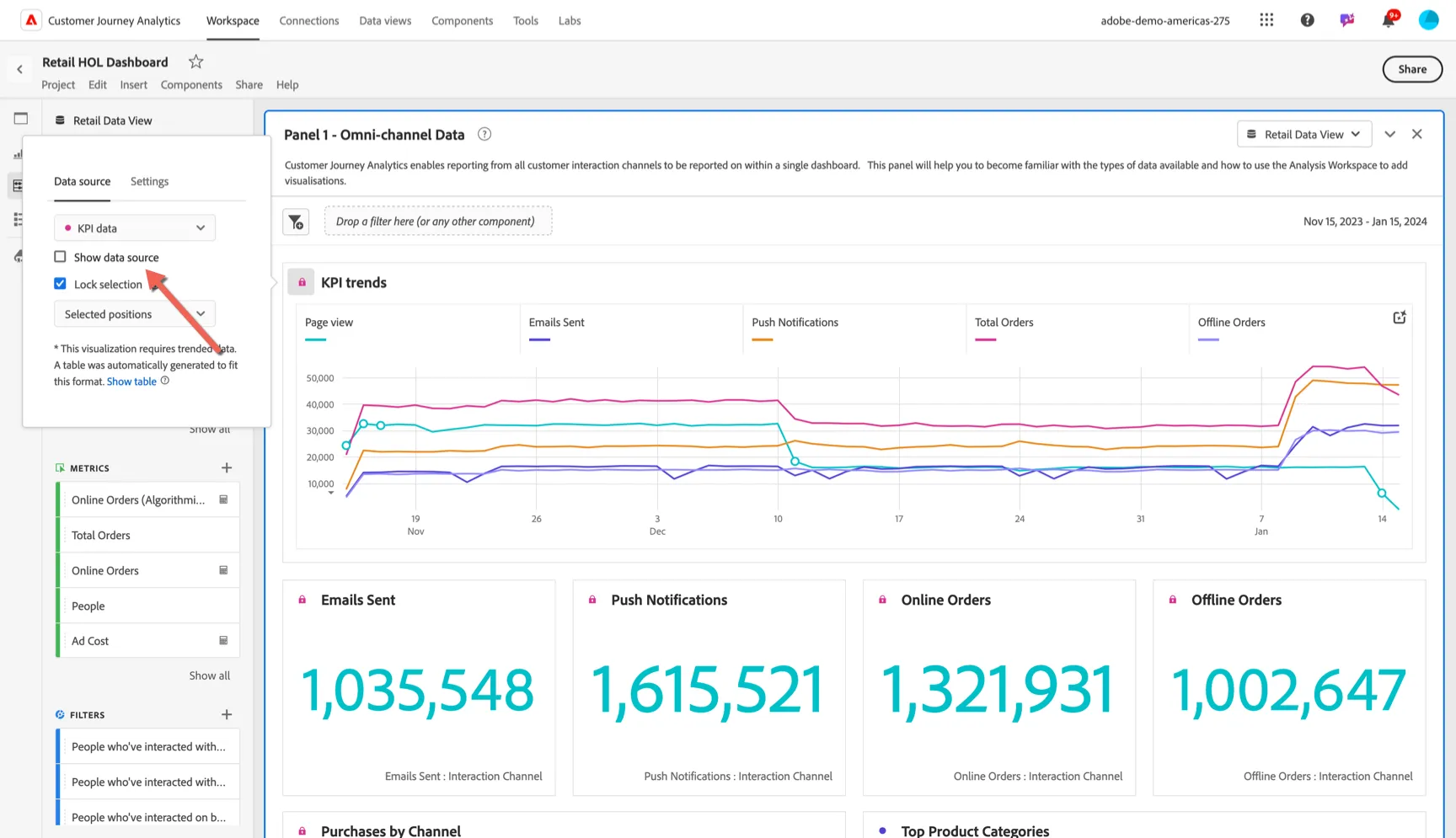Screen dimensions: 1456x838
Task: Click the Share button
Action: [x=1412, y=69]
